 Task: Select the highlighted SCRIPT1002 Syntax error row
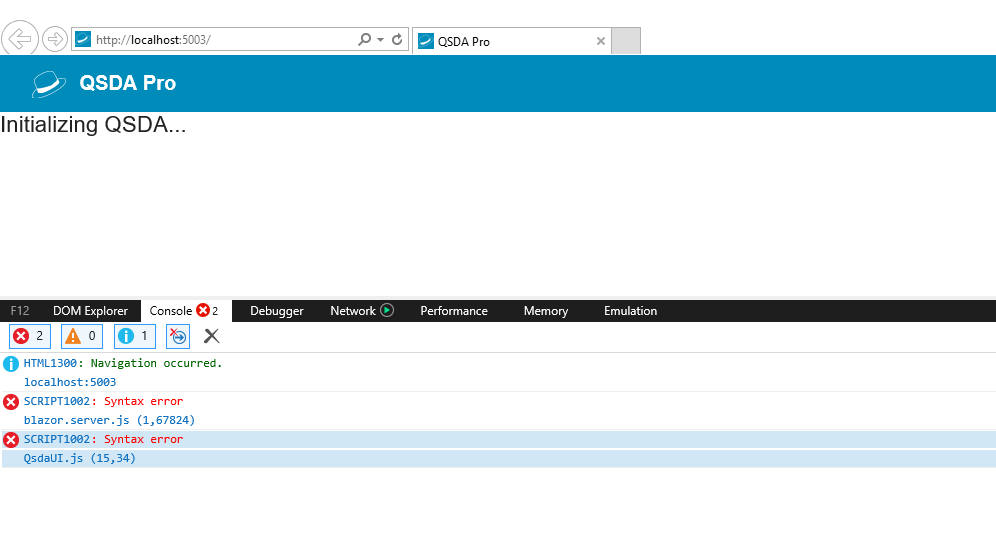pos(498,439)
